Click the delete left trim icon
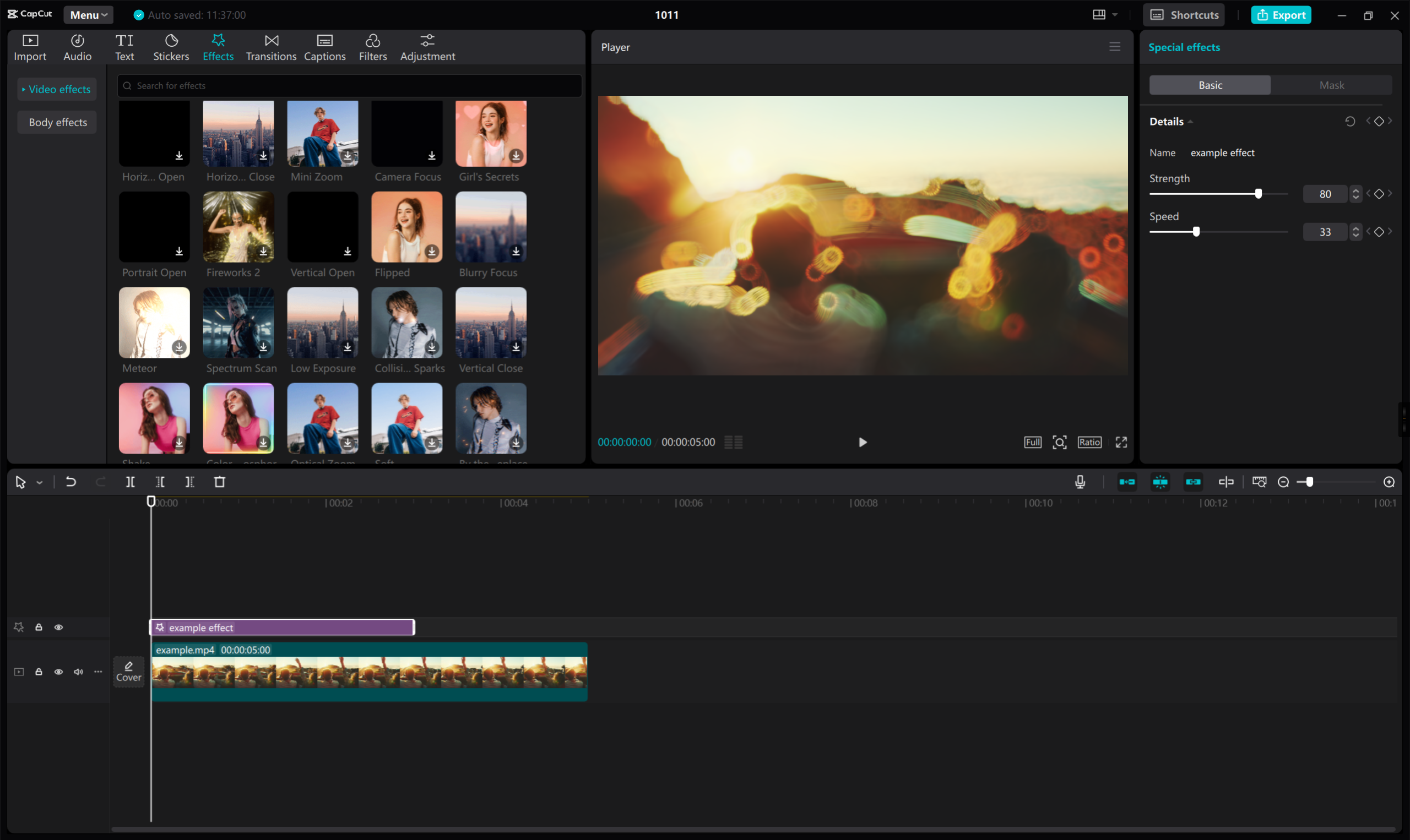Image resolution: width=1410 pixels, height=840 pixels. coord(160,482)
